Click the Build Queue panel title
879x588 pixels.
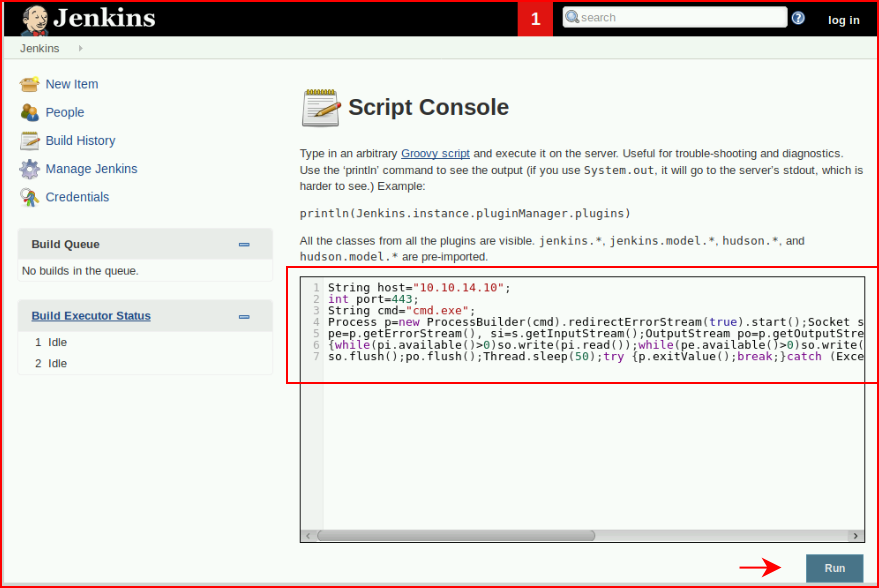66,244
